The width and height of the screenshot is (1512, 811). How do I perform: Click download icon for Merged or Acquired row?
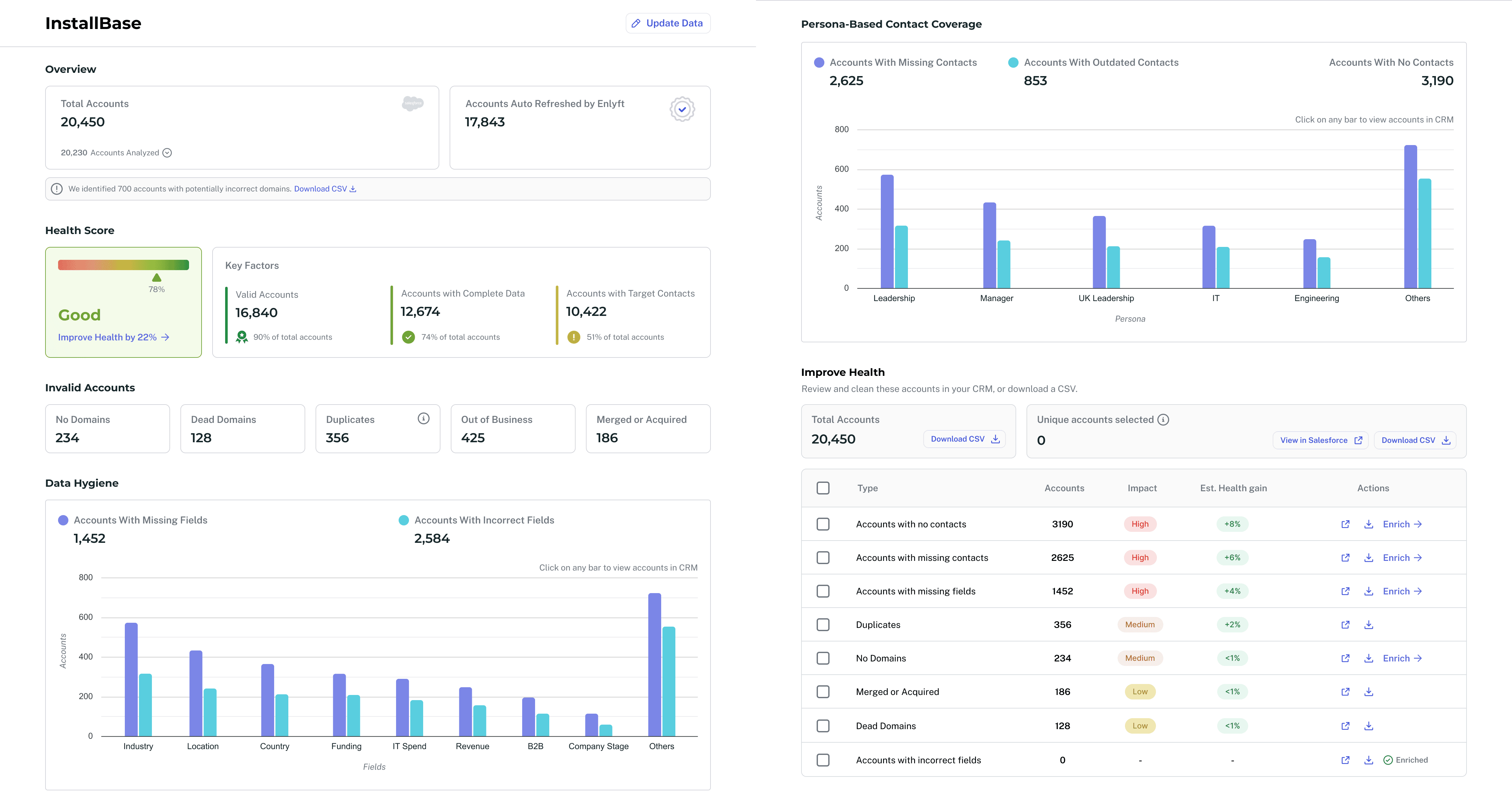pos(1368,692)
